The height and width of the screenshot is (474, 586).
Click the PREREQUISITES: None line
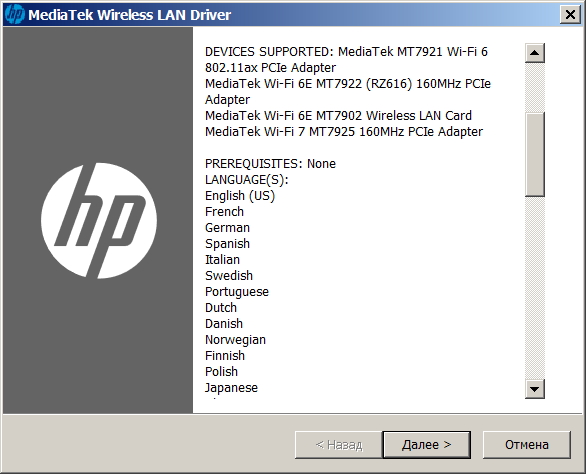pyautogui.click(x=270, y=164)
